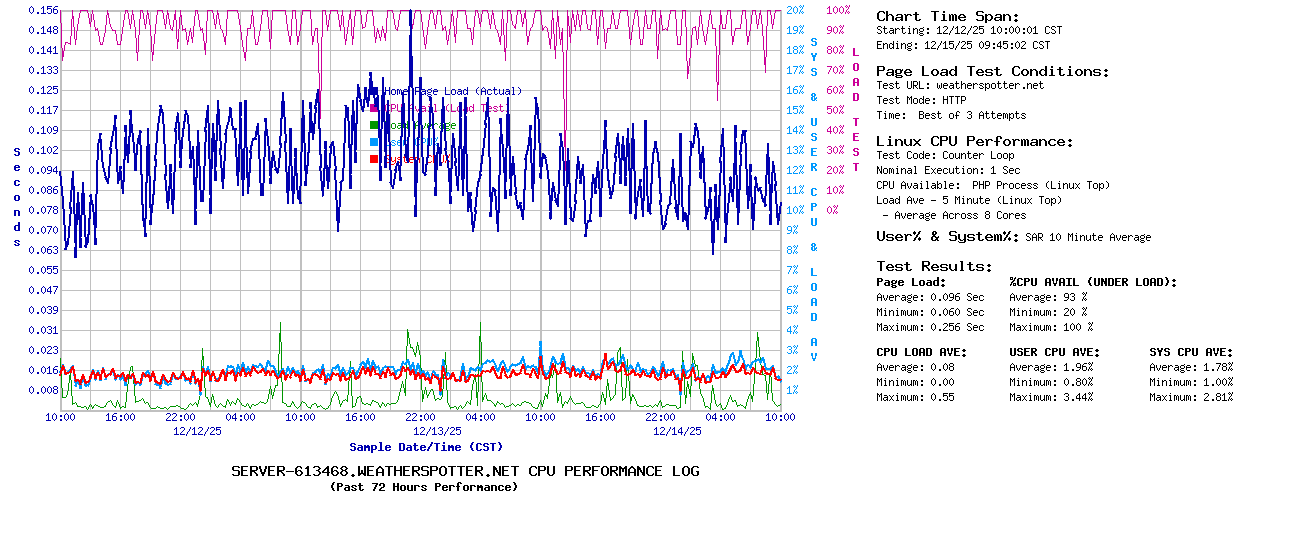This screenshot has height=550, width=1300.
Task: Click the Linux CPU Performance heading
Action: tap(974, 141)
